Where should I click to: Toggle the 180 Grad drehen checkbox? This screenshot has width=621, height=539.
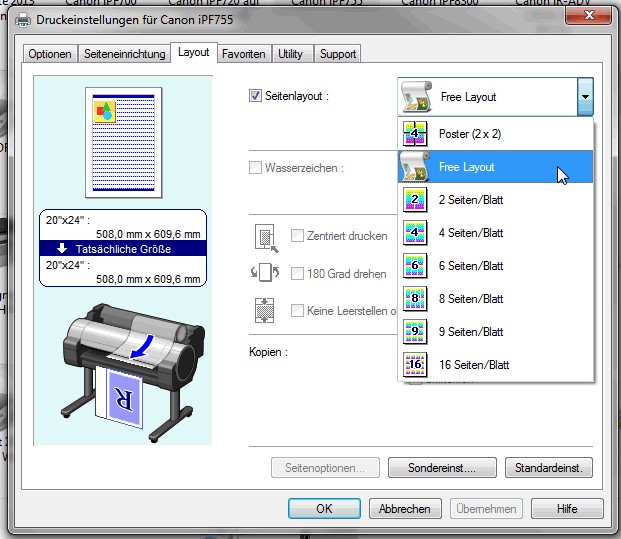click(x=297, y=273)
